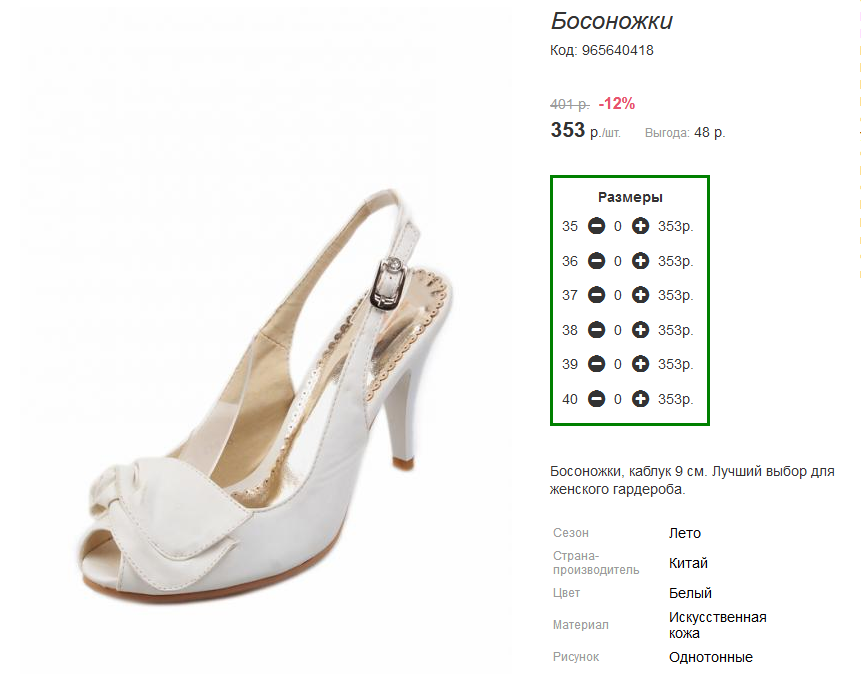Image resolution: width=861 pixels, height=674 pixels.
Task: Add one pair of size 36
Action: 640,260
